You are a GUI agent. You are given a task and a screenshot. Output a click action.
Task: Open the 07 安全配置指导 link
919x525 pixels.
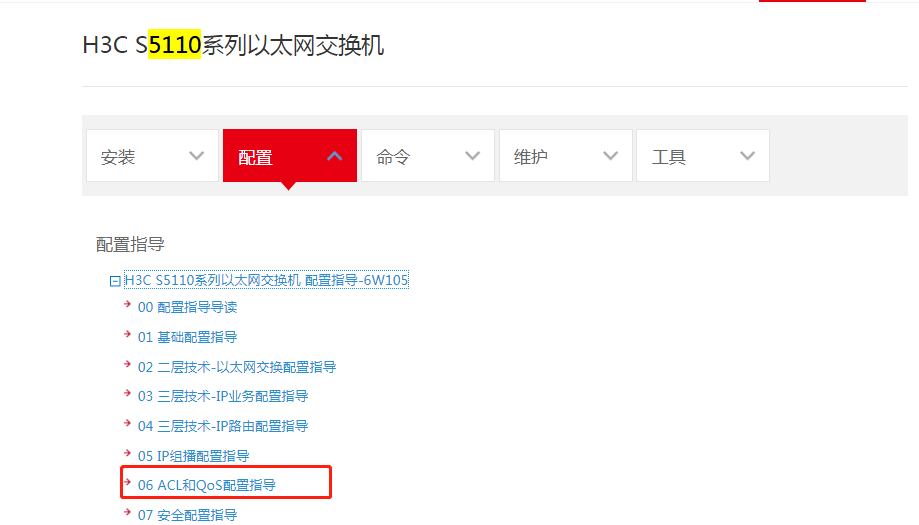point(188,515)
